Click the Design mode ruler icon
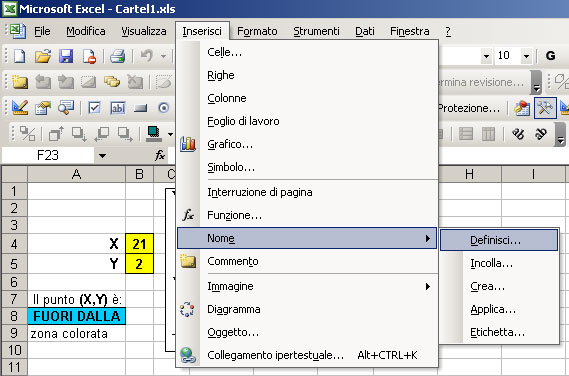 point(20,108)
